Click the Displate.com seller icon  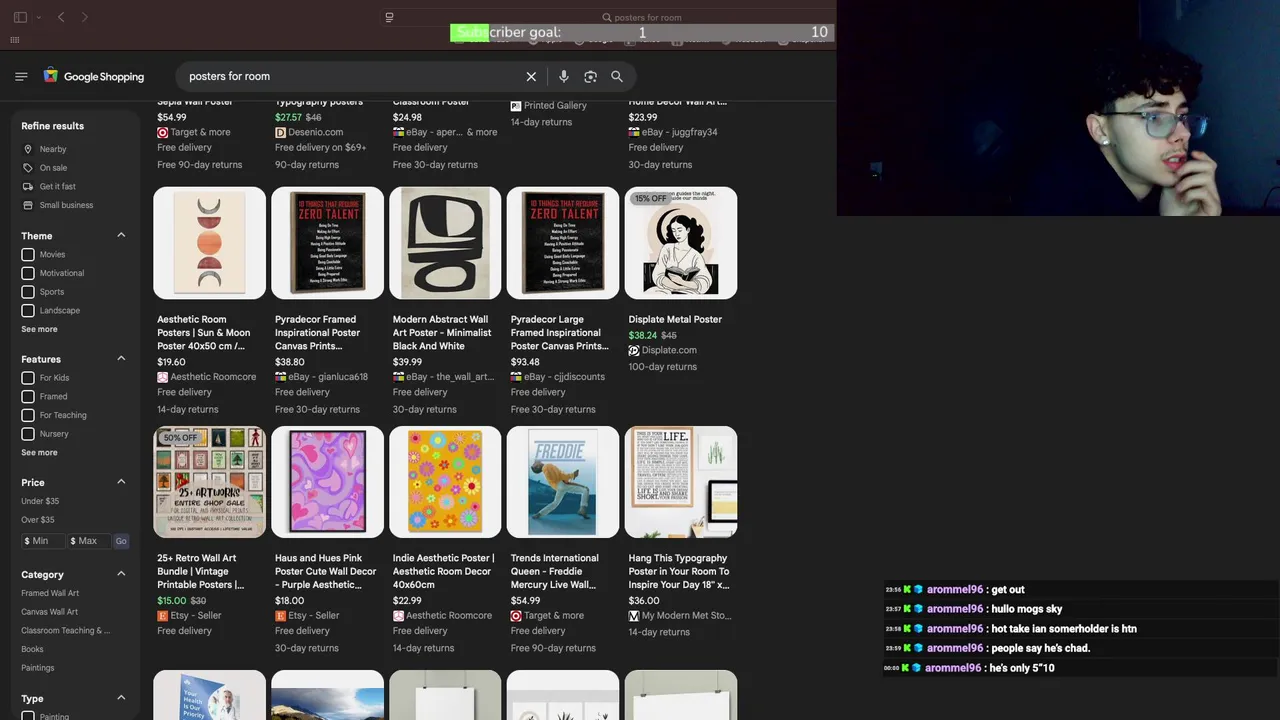click(634, 351)
